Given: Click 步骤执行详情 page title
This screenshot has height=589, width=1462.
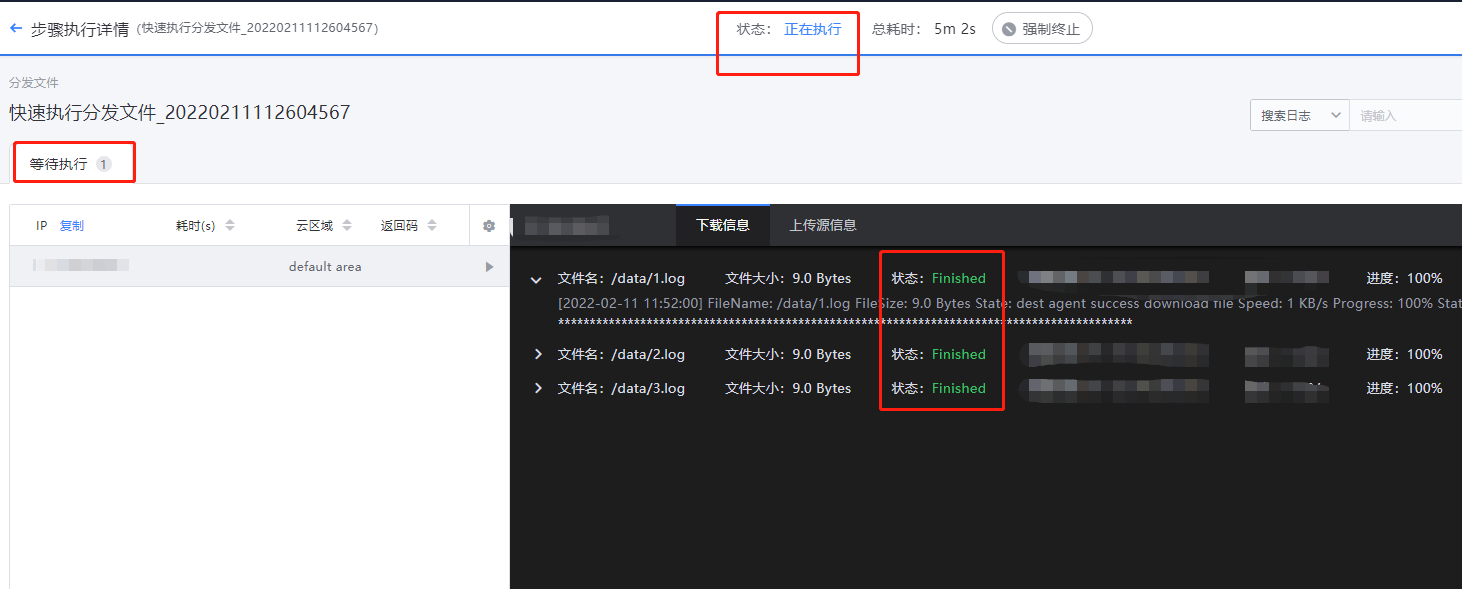Looking at the screenshot, I should coord(80,29).
